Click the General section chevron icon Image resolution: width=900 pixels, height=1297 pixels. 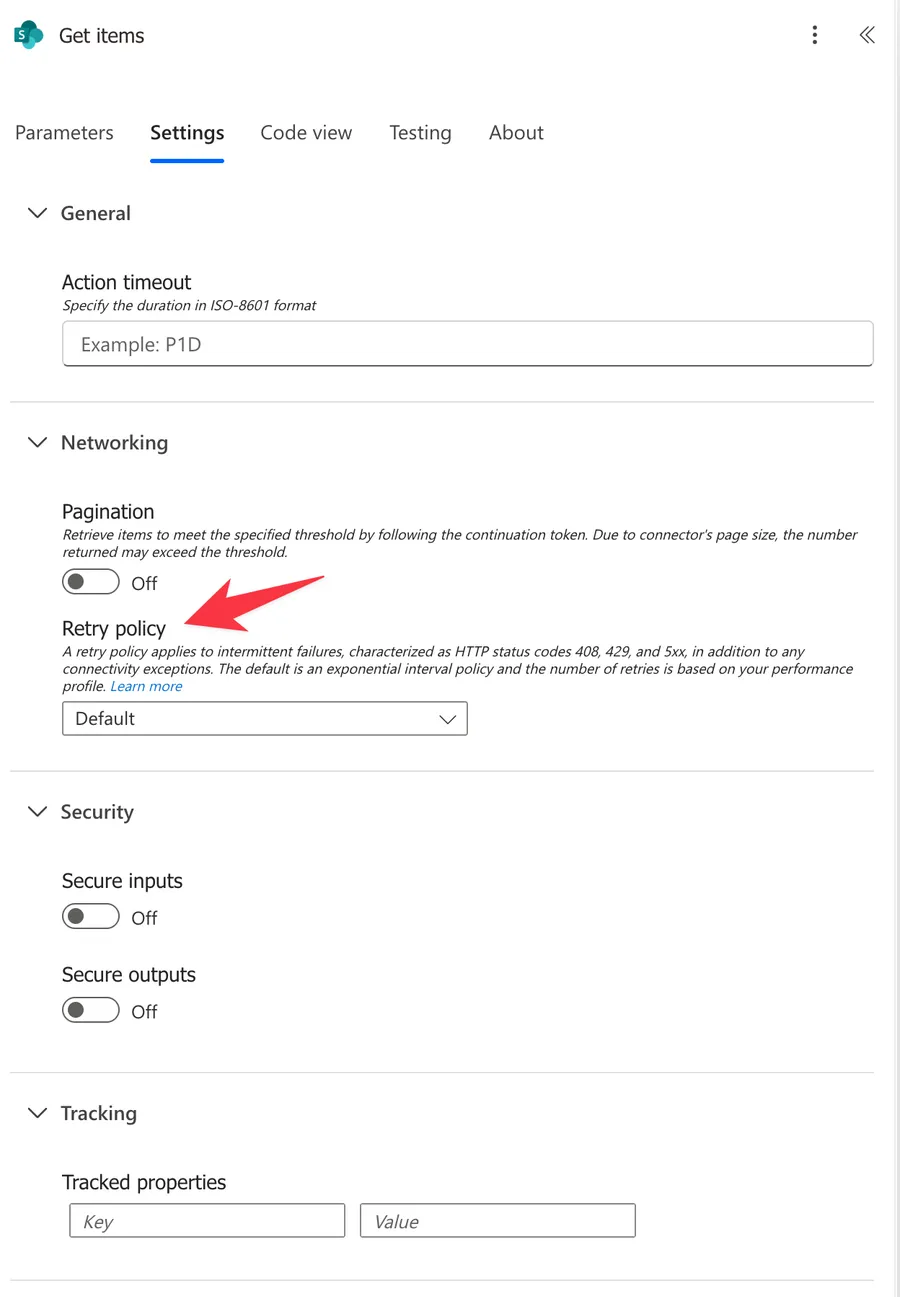tap(37, 213)
